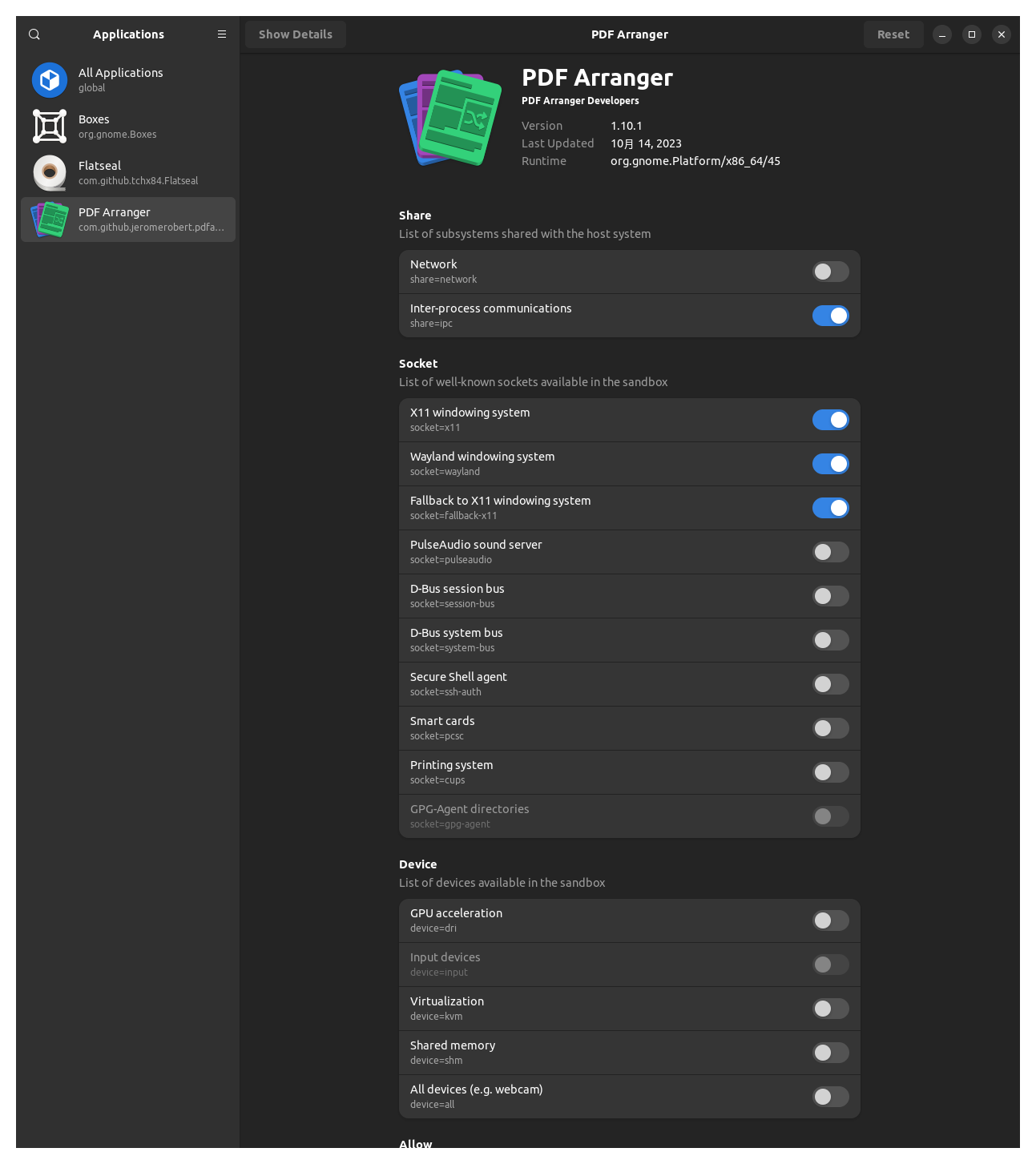
Task: Turn off Wayland windowing system toggle
Action: click(831, 464)
